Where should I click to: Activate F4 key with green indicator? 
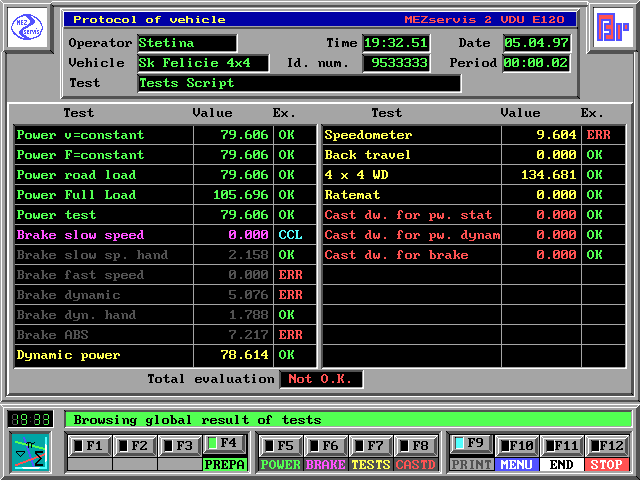click(x=225, y=444)
